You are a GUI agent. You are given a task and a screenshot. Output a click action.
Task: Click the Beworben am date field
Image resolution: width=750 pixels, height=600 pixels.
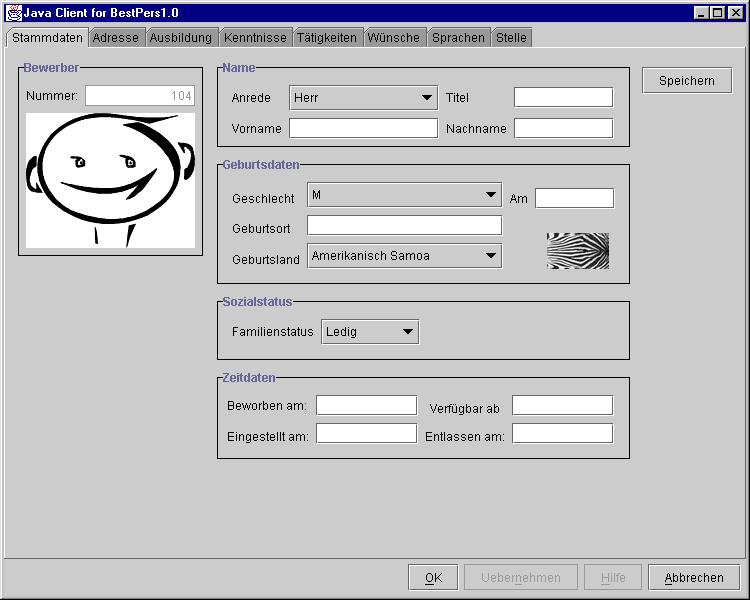pyautogui.click(x=366, y=405)
